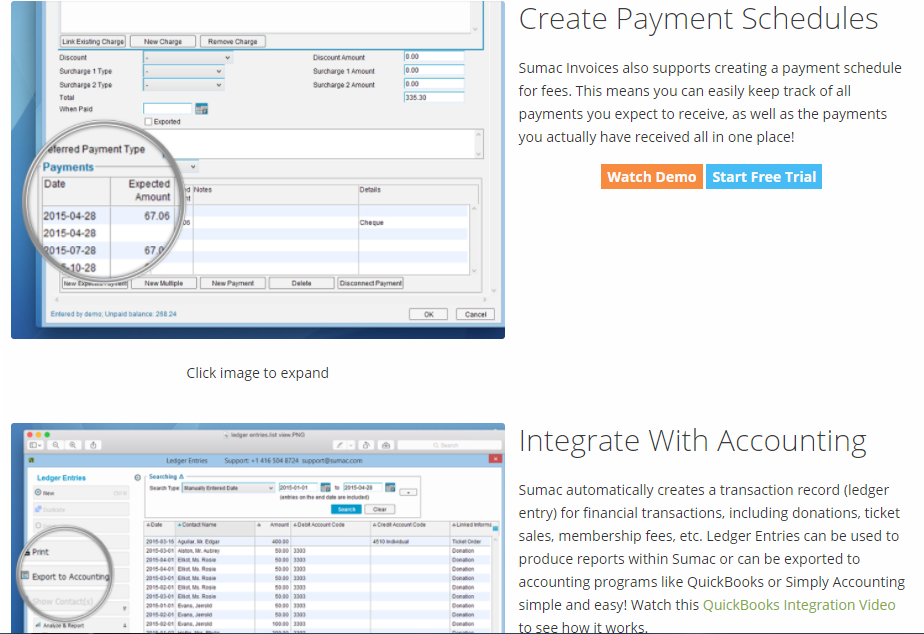Image resolution: width=924 pixels, height=634 pixels.
Task: Click the zoom in magnifier icon
Action: 73,445
